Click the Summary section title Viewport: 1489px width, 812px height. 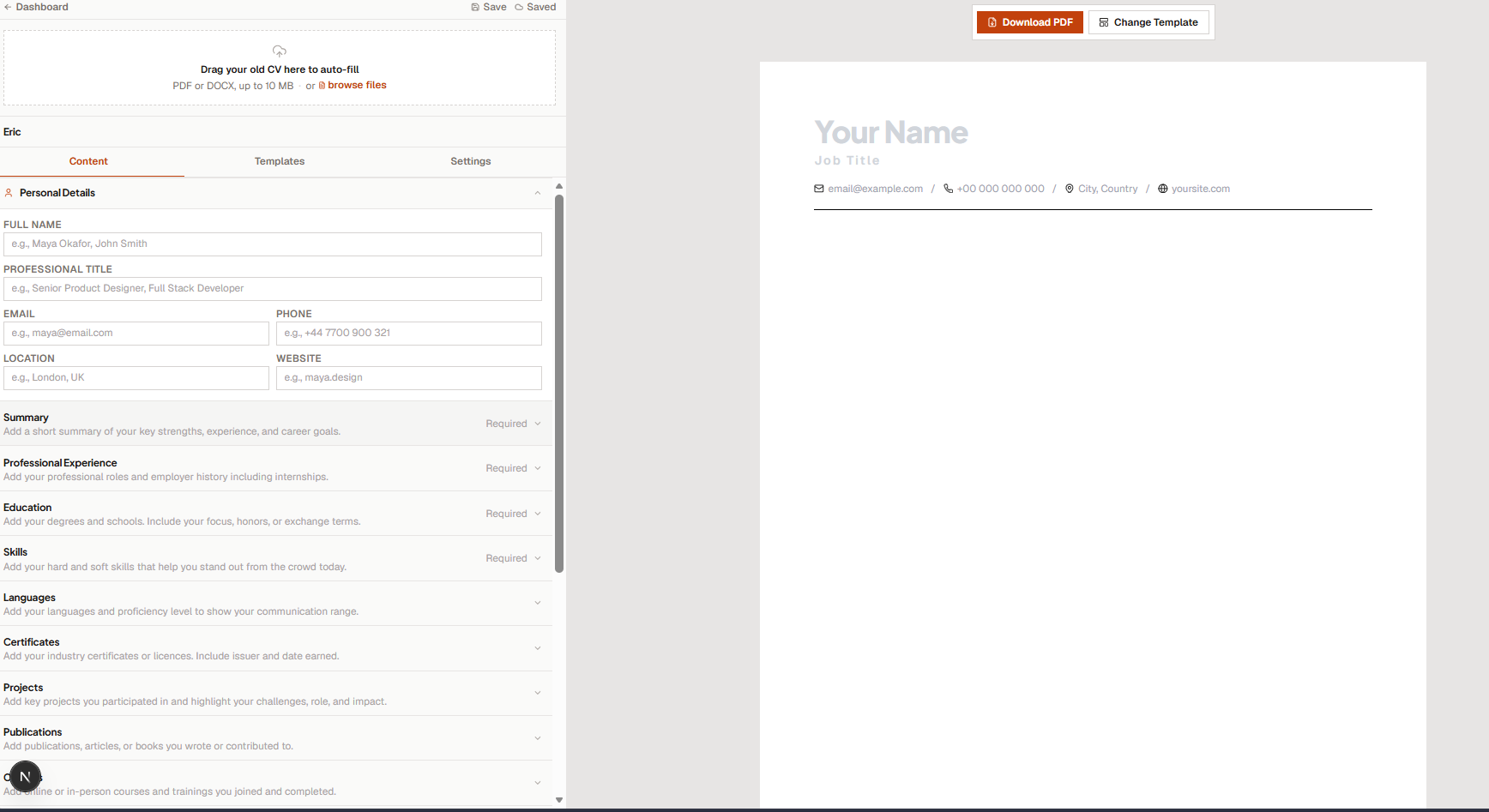pyautogui.click(x=26, y=418)
